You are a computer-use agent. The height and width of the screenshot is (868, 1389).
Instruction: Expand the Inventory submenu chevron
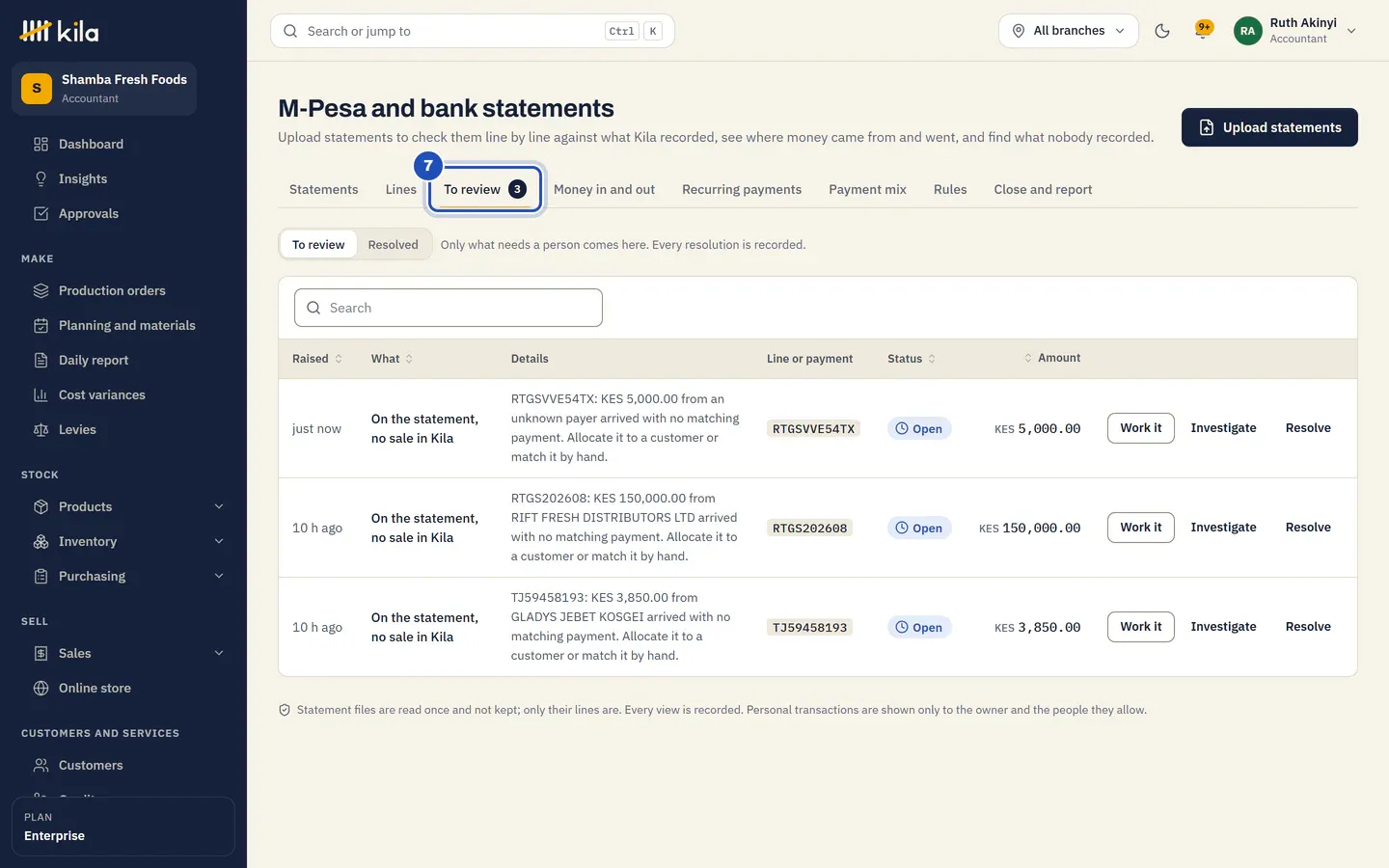tap(219, 542)
